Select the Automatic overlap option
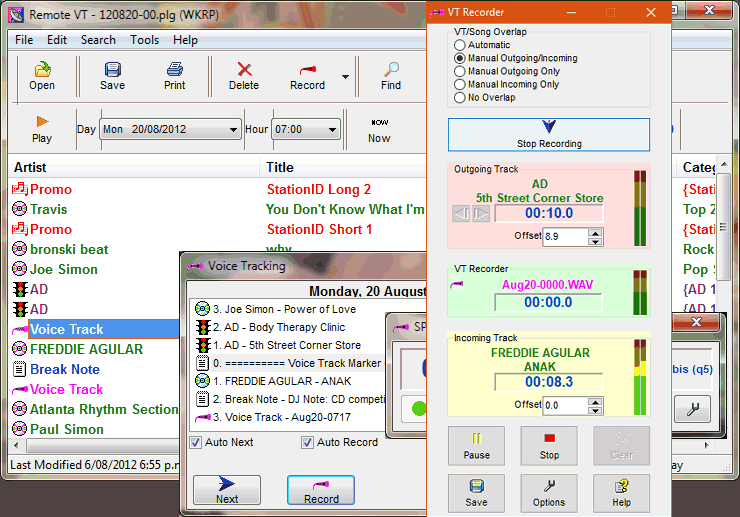Screen dimensions: 740x517 point(460,45)
